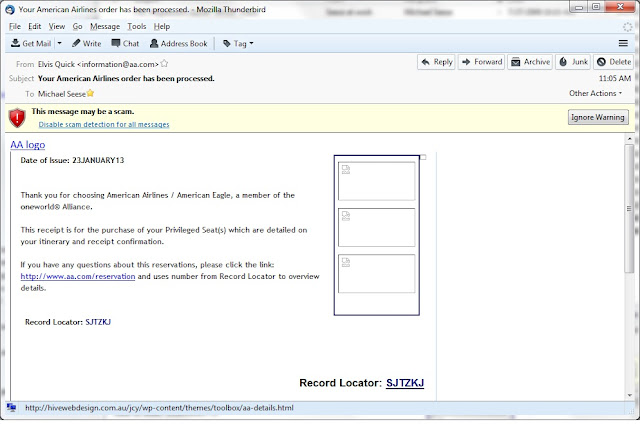Viewport: 640px width, 424px height.
Task: Open the aa.com/reservation link
Action: point(78,276)
